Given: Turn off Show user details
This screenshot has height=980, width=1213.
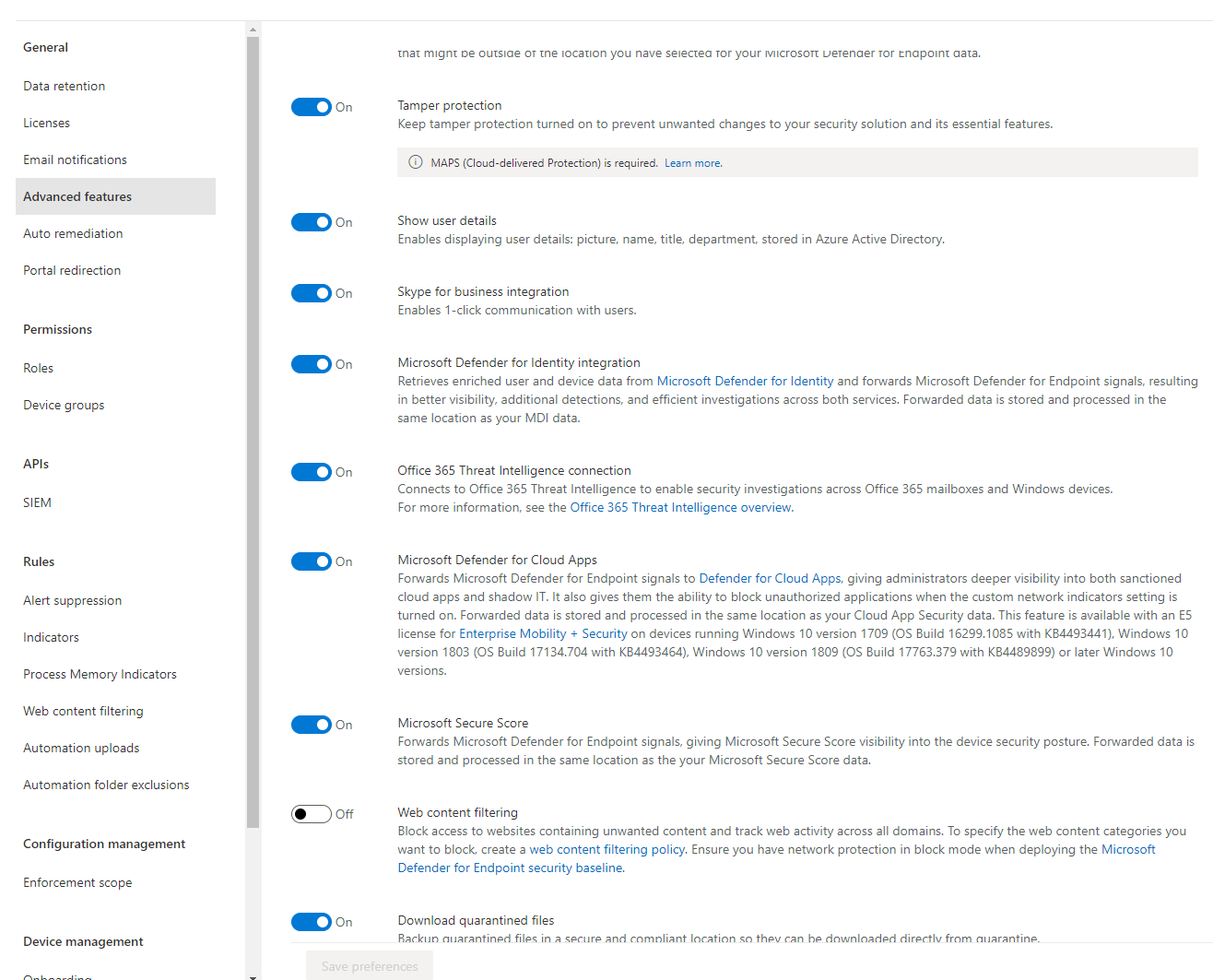Looking at the screenshot, I should pos(312,222).
